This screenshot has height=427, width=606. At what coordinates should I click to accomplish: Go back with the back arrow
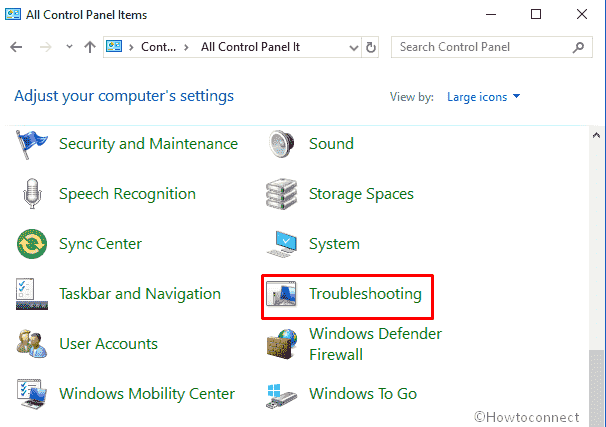pyautogui.click(x=16, y=47)
